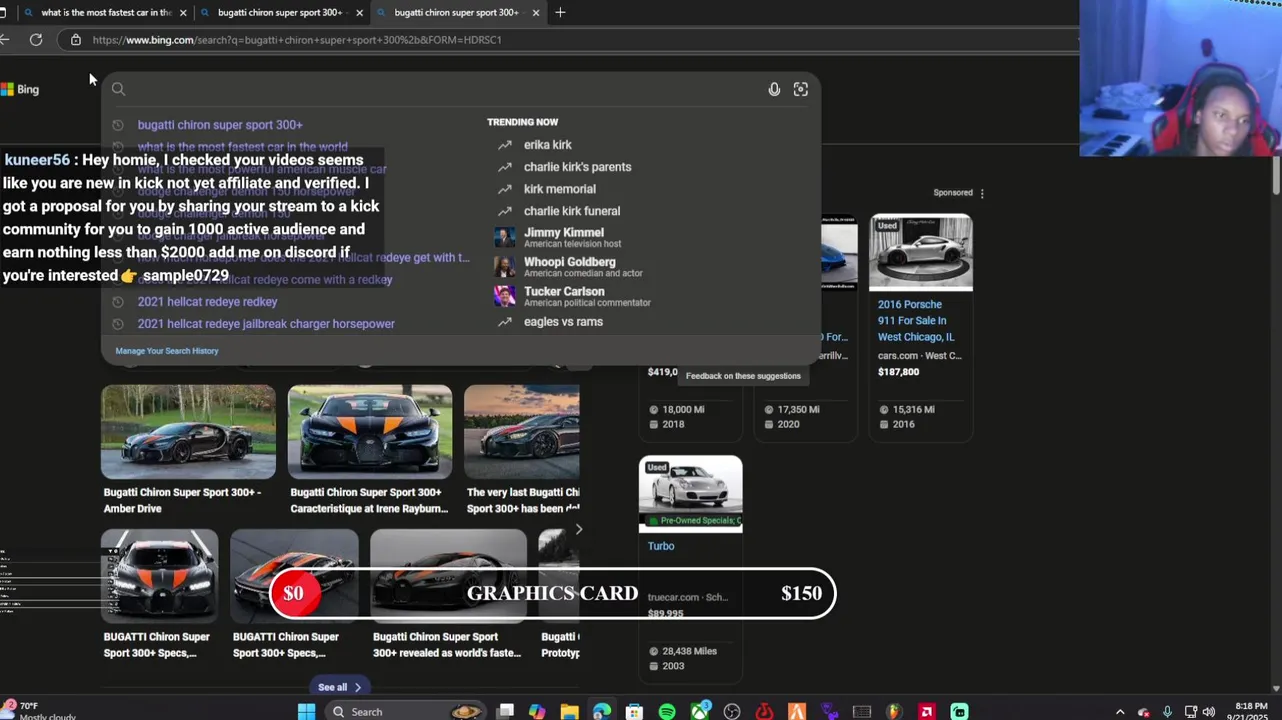Image resolution: width=1282 pixels, height=720 pixels.
Task: Click the Bing logo
Action: click(x=20, y=89)
